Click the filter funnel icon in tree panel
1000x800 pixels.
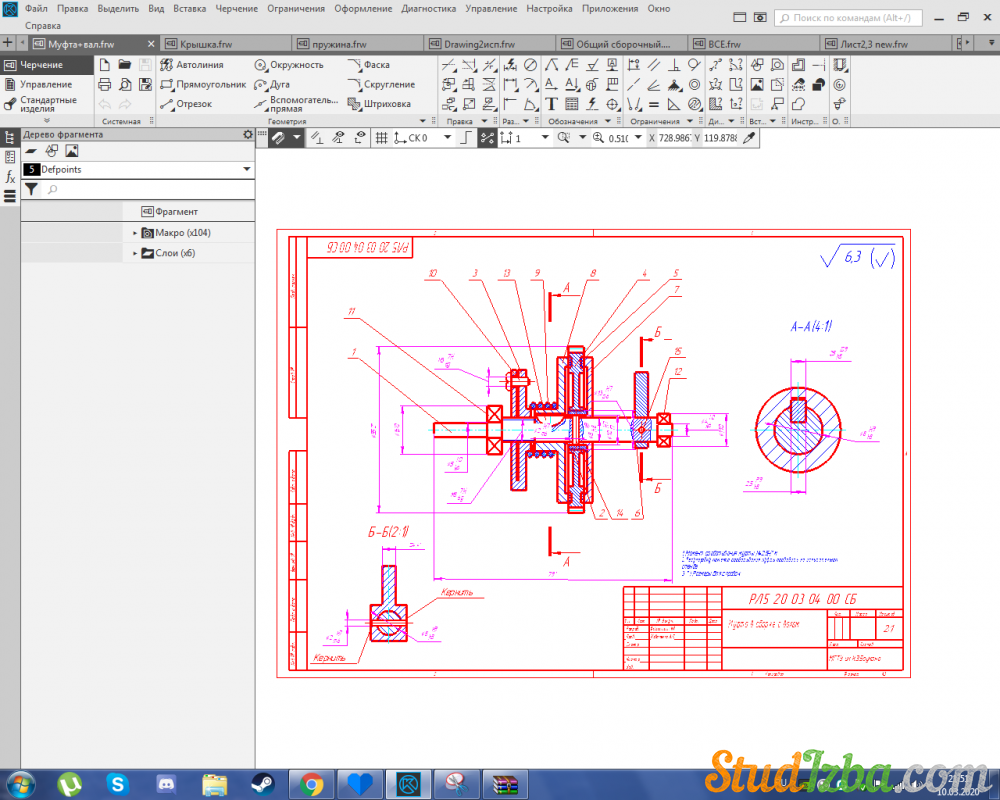31,189
